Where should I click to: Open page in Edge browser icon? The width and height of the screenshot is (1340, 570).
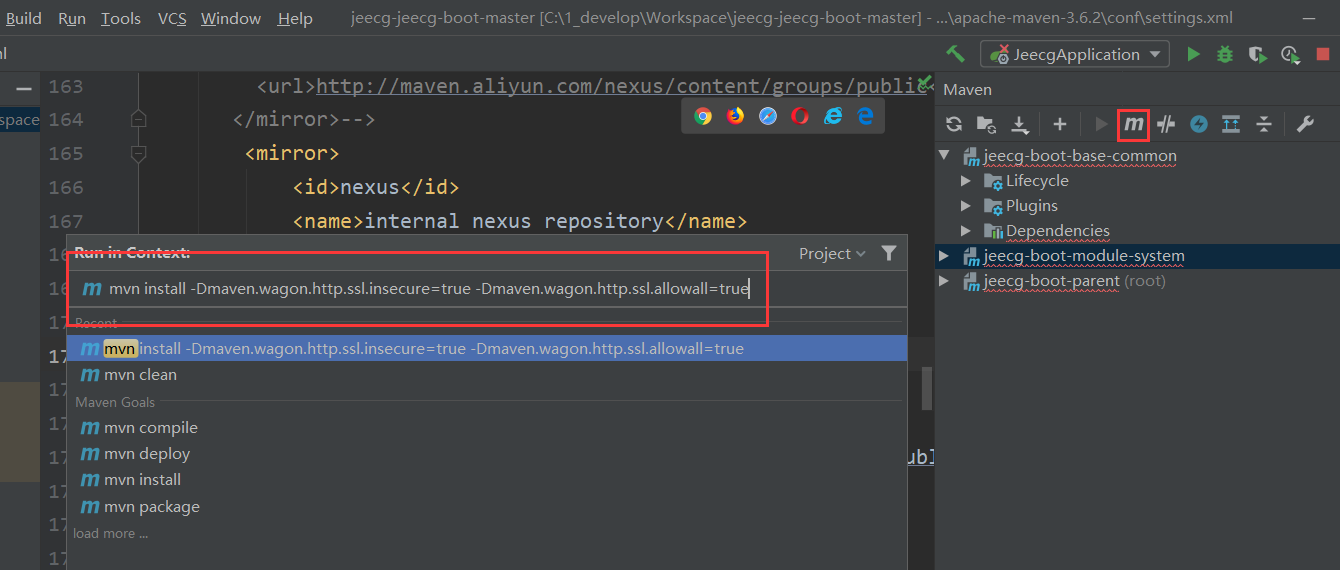pyautogui.click(x=865, y=116)
